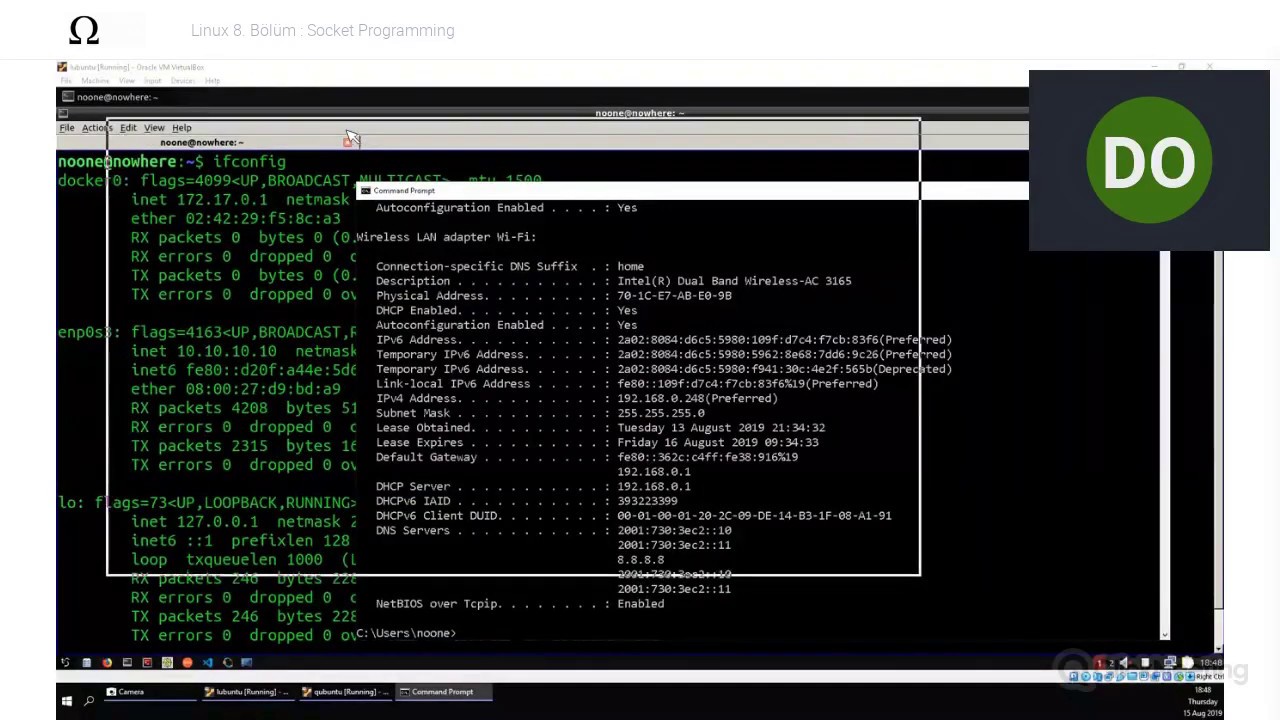The image size is (1280, 720).
Task: Switch to workspace 2 in lubuntu panel
Action: tap(1111, 663)
